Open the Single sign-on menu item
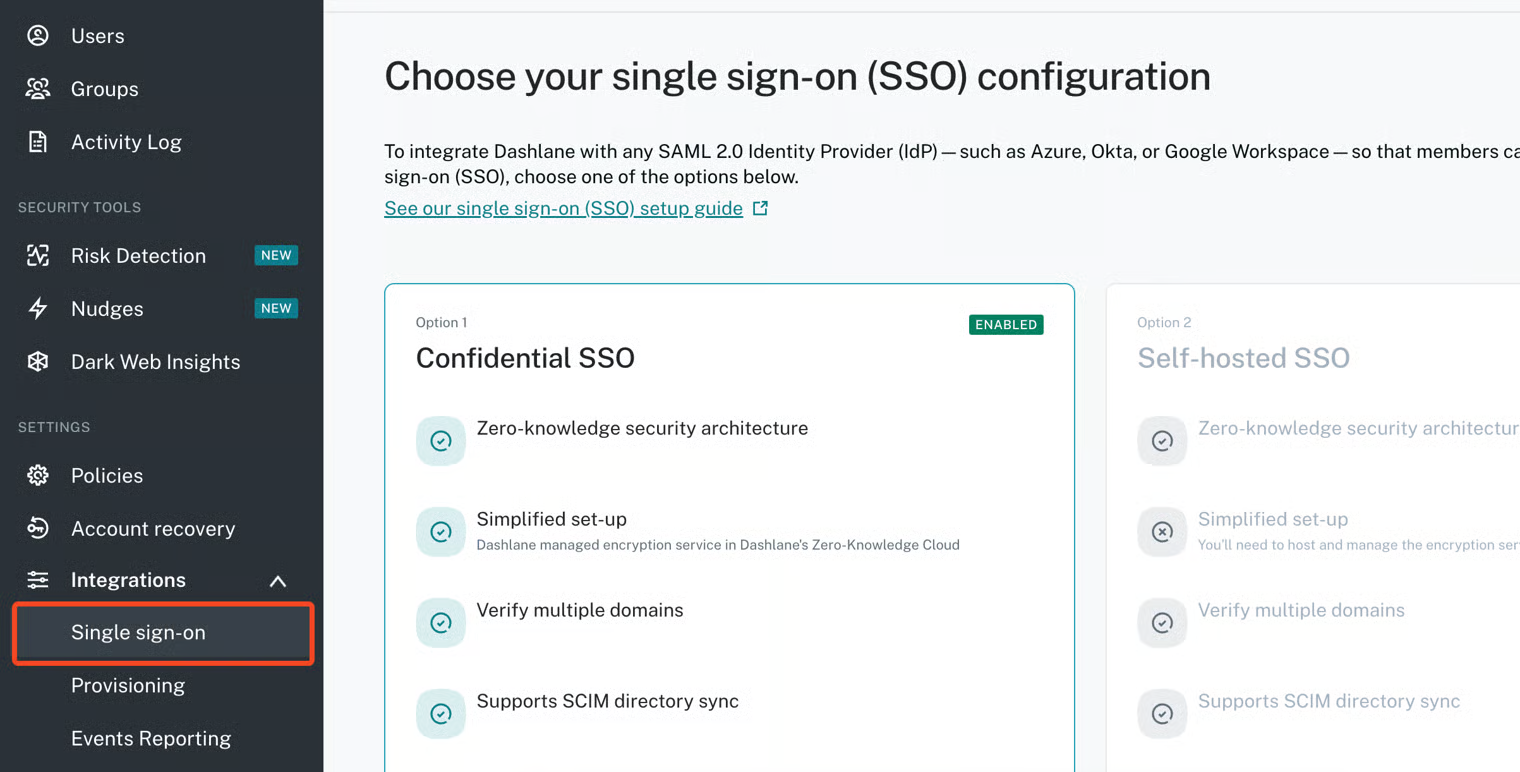The width and height of the screenshot is (1520, 772). tap(138, 633)
